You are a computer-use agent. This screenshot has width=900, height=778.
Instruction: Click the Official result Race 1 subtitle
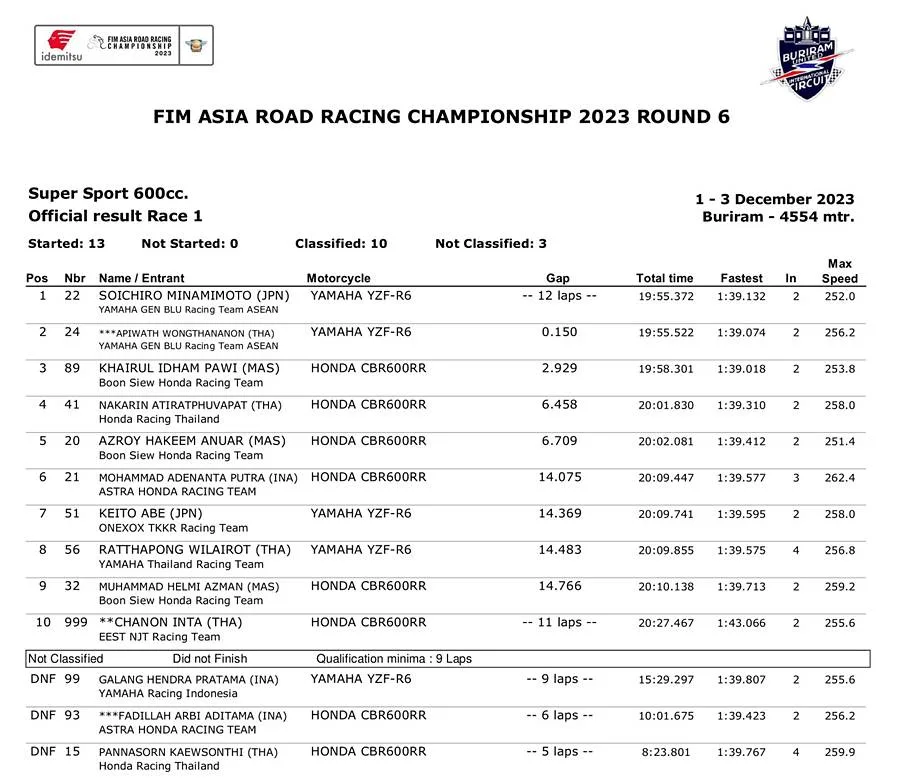point(115,216)
